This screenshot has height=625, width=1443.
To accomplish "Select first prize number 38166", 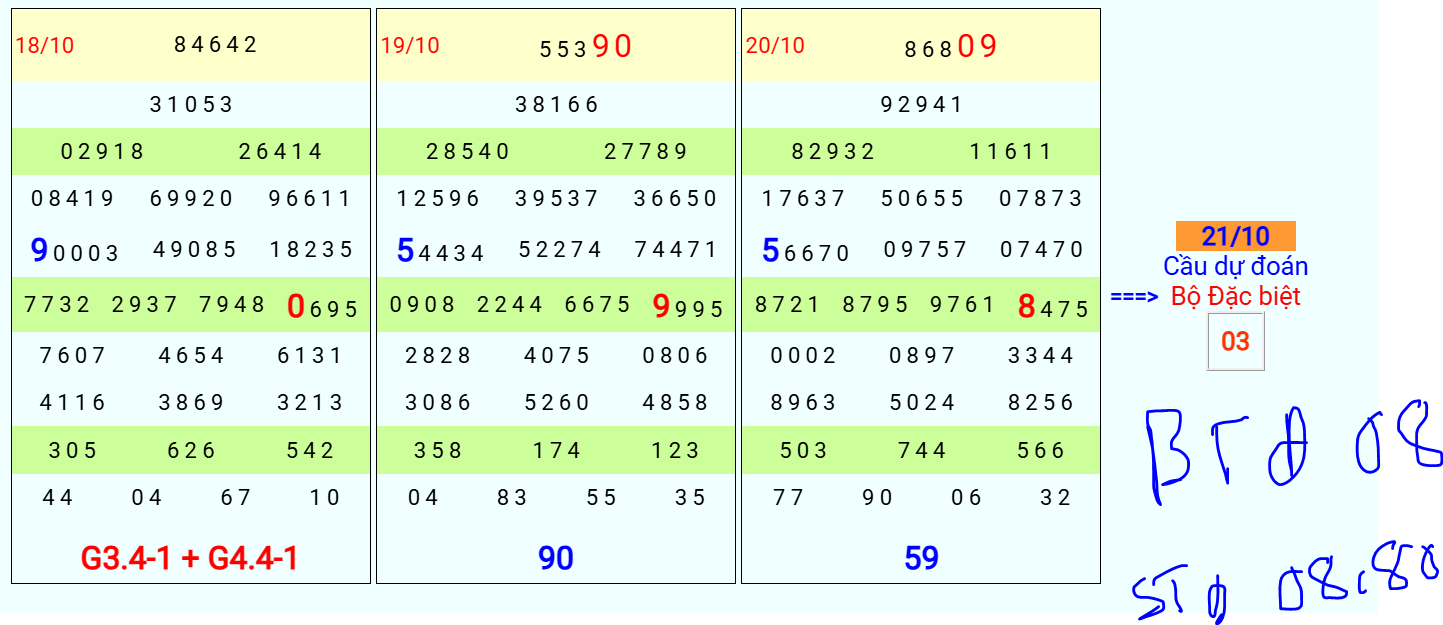I will (x=557, y=104).
